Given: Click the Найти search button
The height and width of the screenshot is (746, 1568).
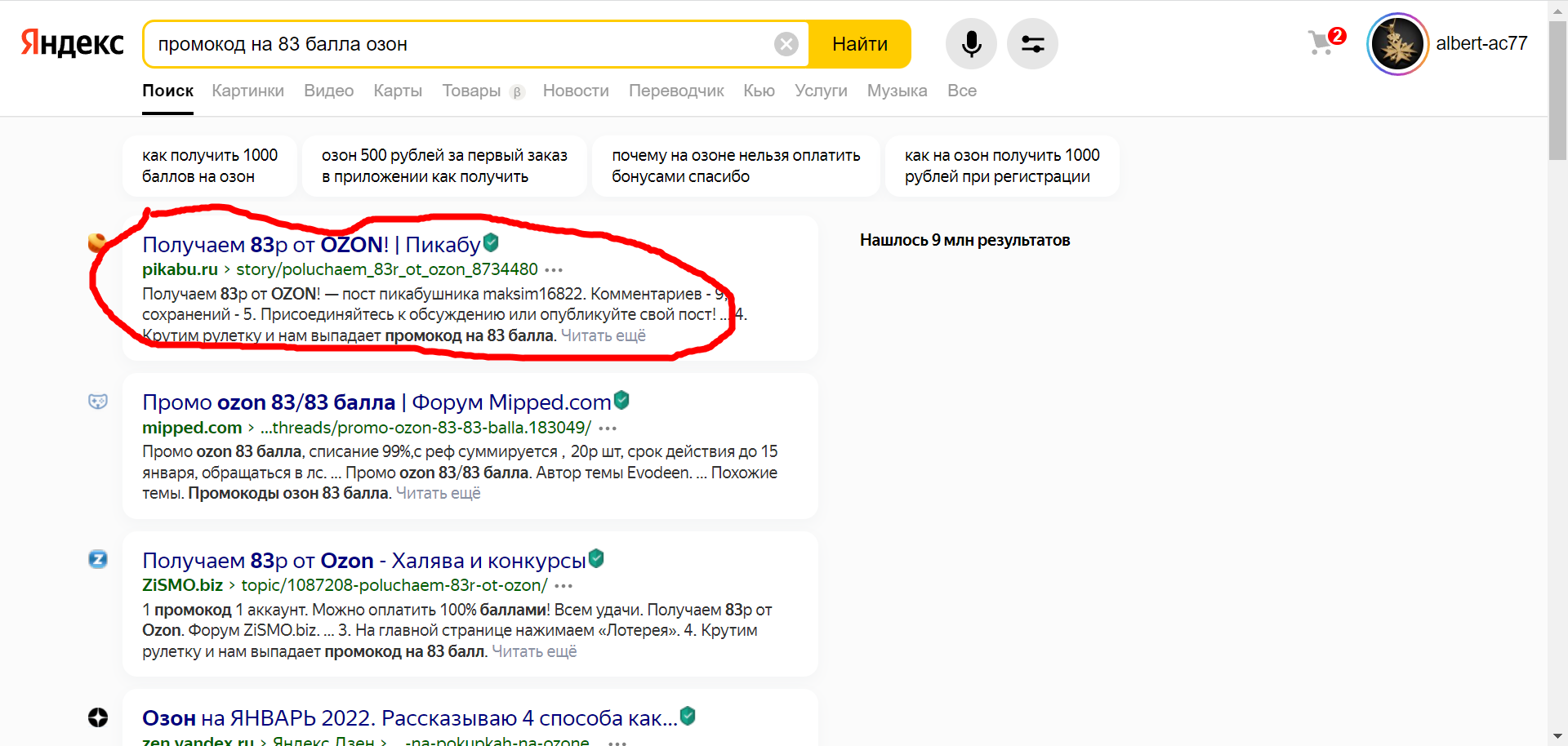Looking at the screenshot, I should point(859,44).
